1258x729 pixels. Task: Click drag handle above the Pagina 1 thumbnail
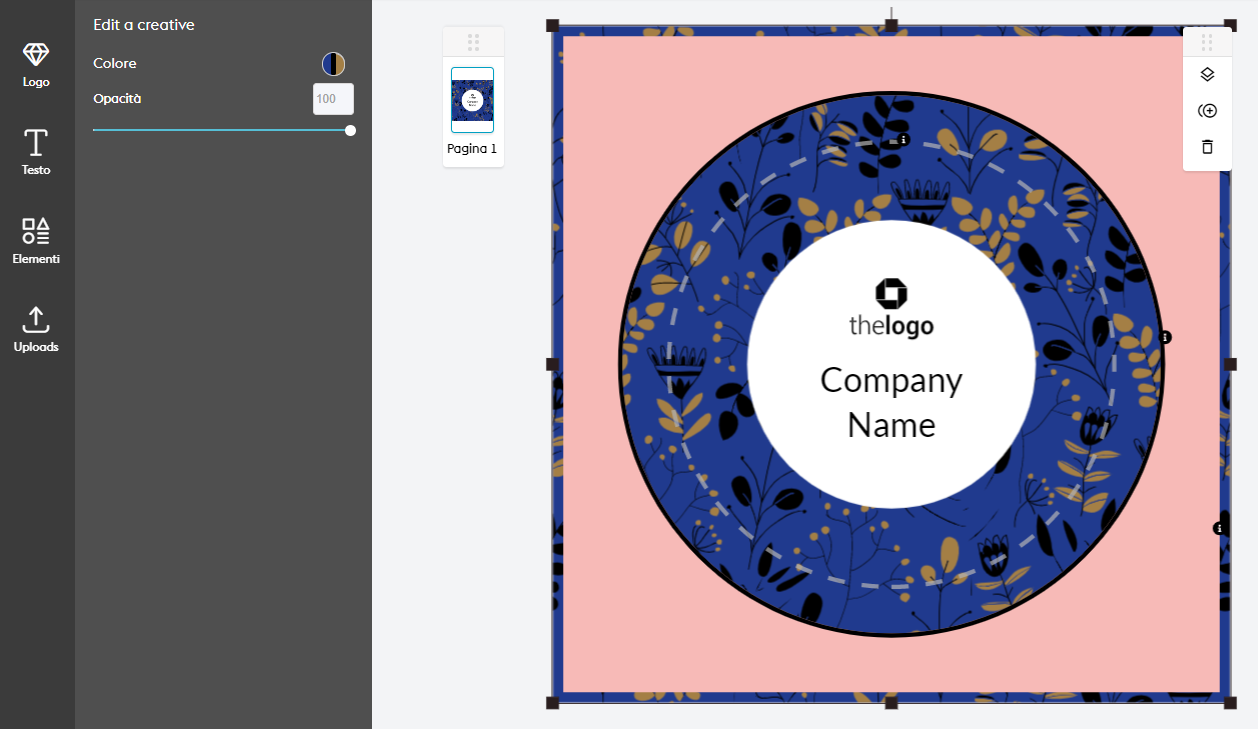(473, 42)
